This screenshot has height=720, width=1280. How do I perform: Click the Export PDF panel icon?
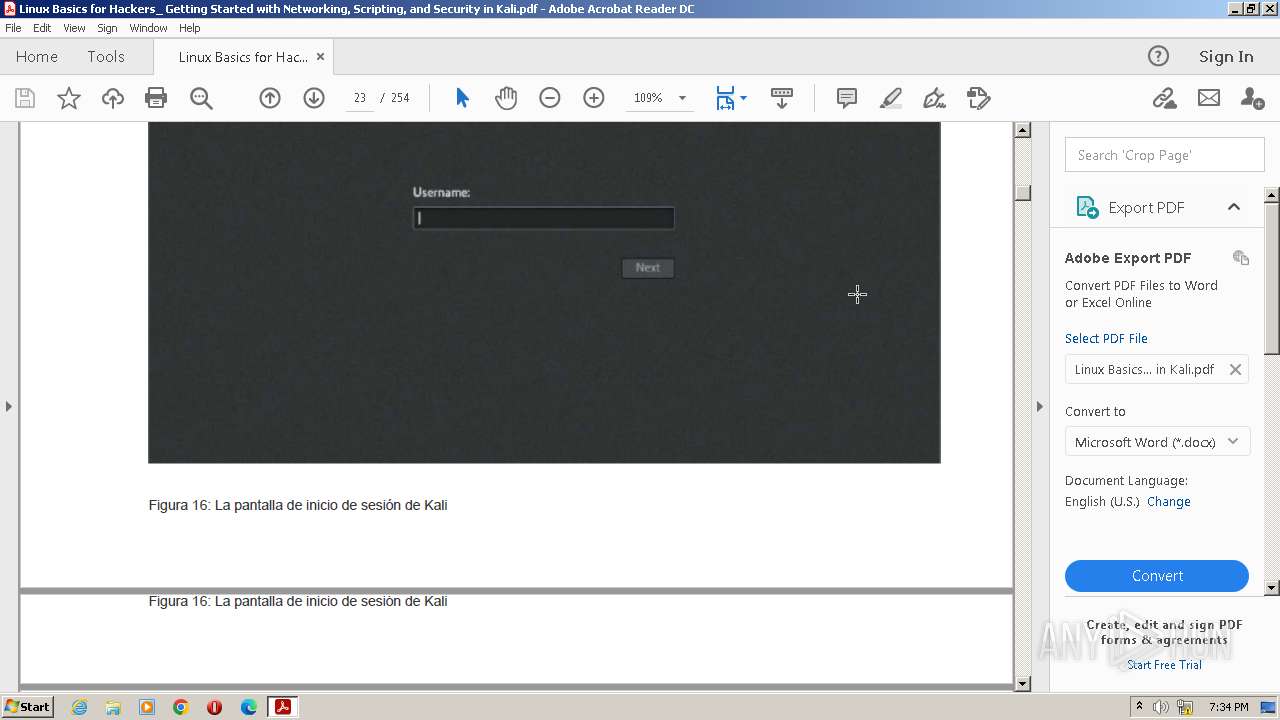pyautogui.click(x=1087, y=207)
